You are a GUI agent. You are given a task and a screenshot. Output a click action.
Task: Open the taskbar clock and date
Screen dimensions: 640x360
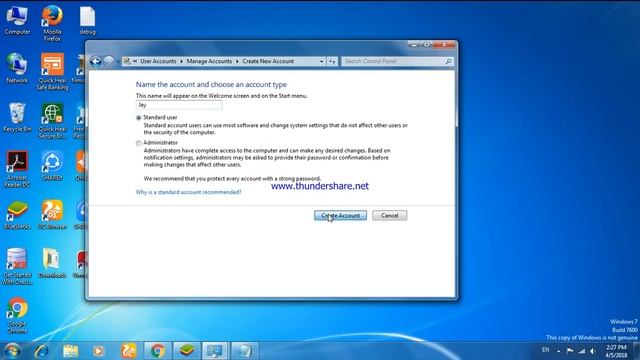(616, 351)
